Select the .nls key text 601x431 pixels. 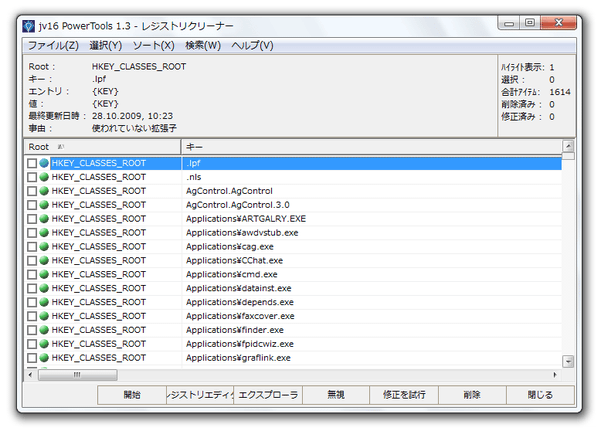pyautogui.click(x=194, y=177)
